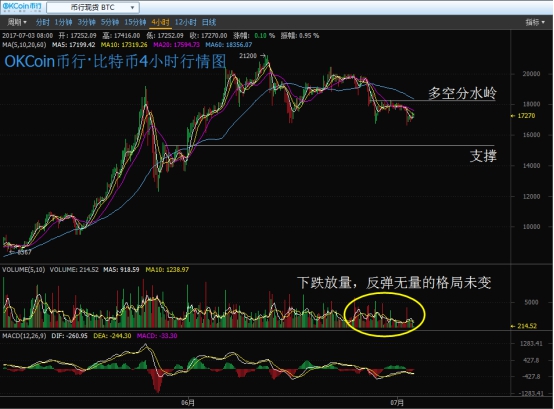Click the volume 214.52 axis marker

524,326
